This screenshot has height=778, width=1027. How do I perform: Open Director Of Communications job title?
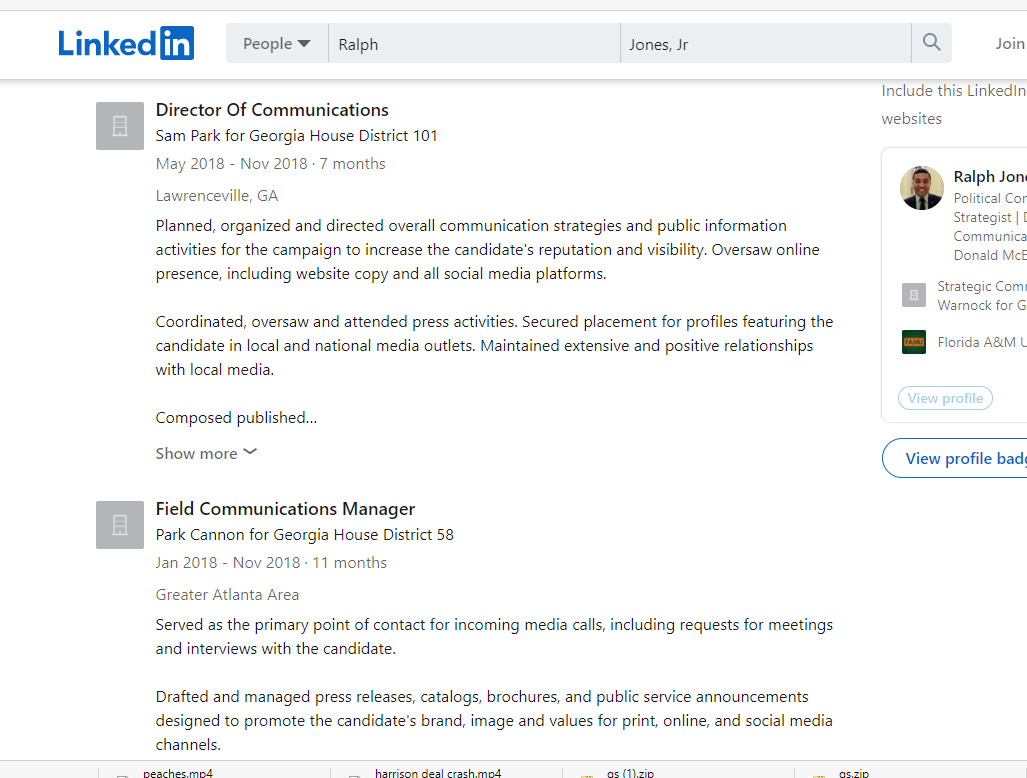[272, 109]
